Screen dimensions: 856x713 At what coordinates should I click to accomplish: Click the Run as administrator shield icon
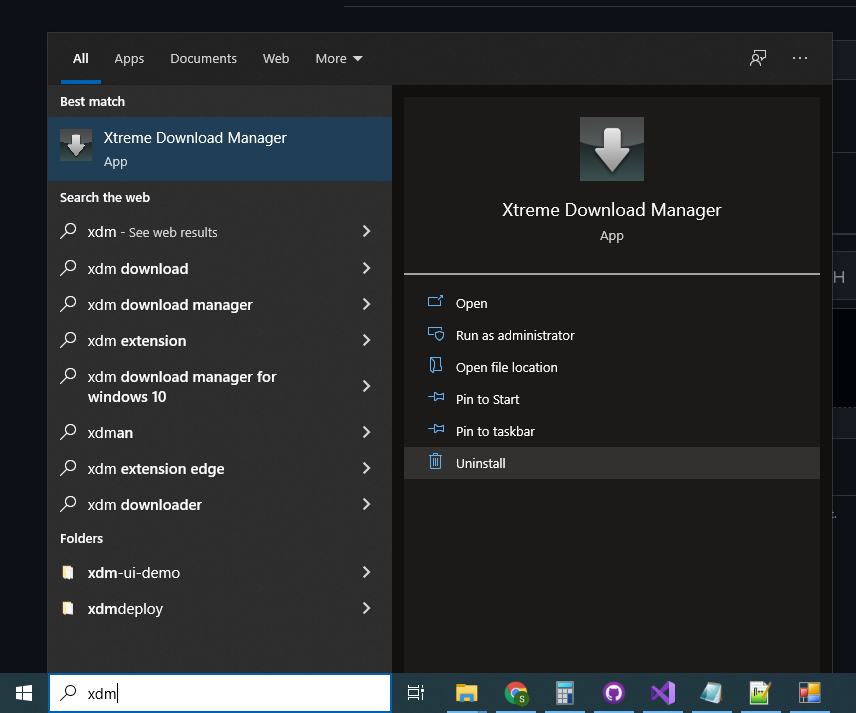pyautogui.click(x=436, y=335)
